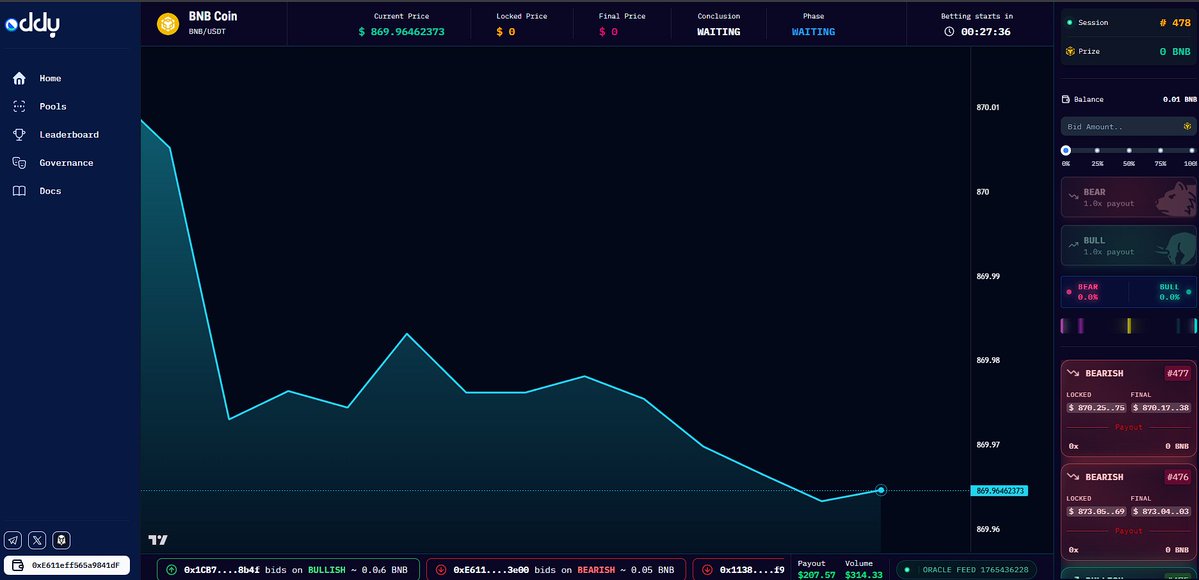Viewport: 1199px width, 580px height.
Task: Click the Locked Price value $ 0
Action: coord(505,32)
